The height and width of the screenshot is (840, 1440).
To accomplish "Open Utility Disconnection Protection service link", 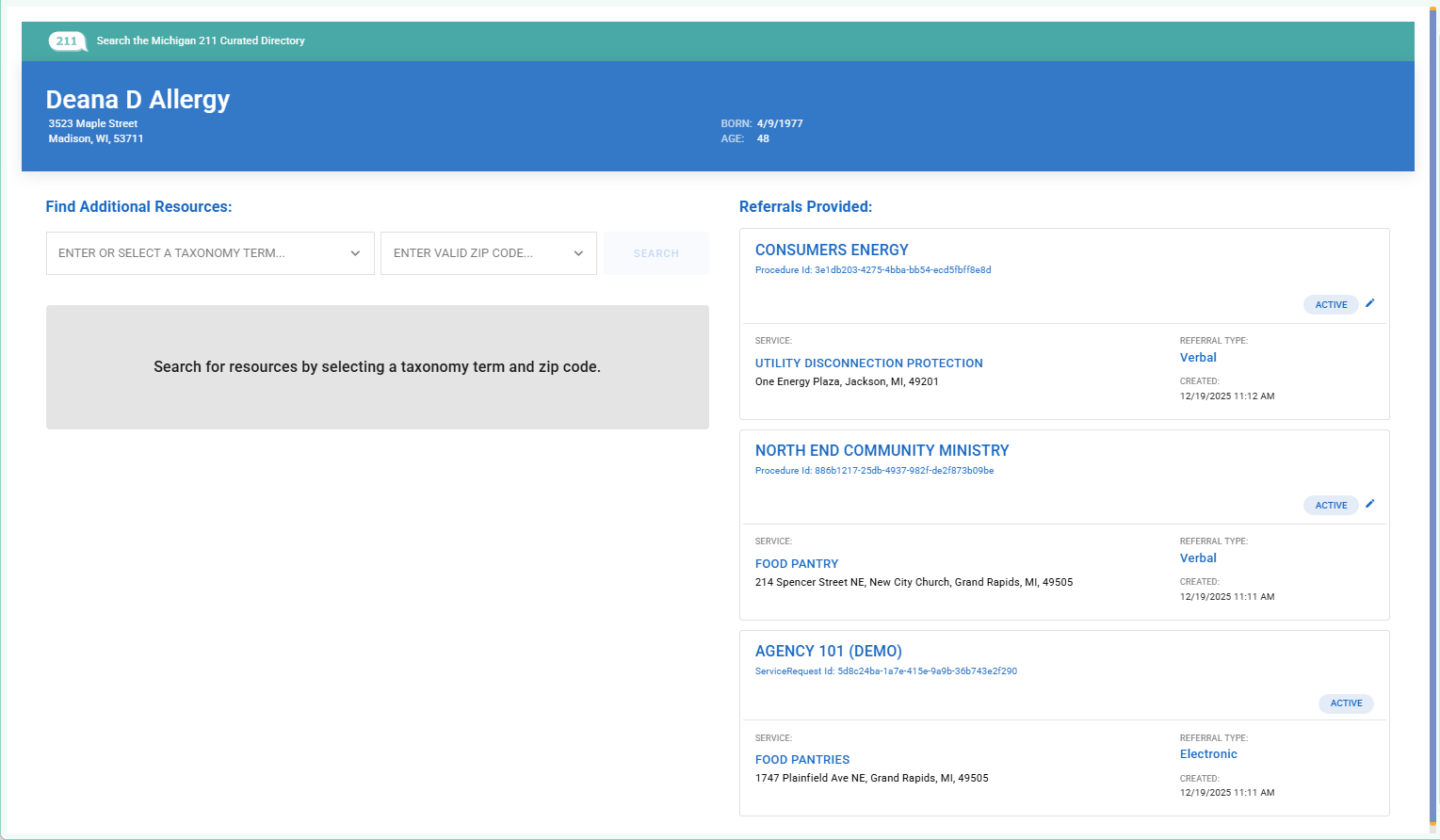I will click(868, 363).
